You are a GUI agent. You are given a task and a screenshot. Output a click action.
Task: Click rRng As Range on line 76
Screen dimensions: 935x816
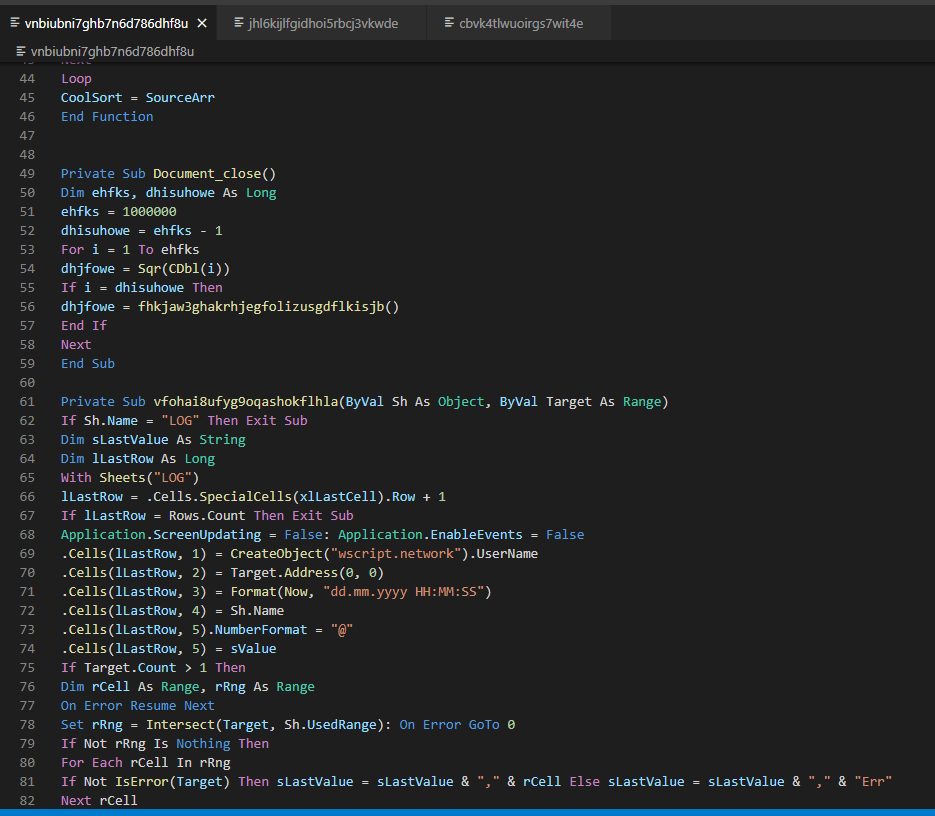click(x=265, y=687)
